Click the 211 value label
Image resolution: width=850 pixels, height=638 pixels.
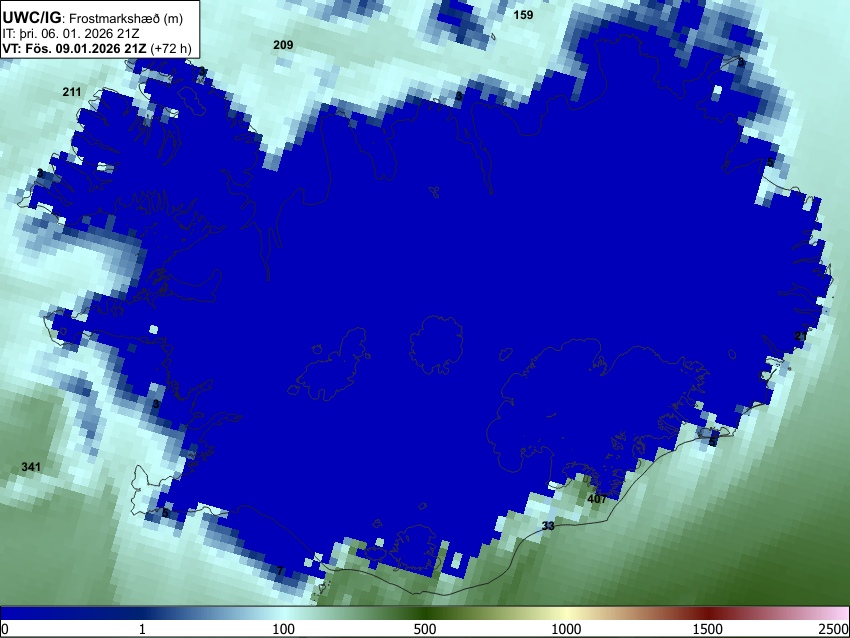(x=72, y=92)
